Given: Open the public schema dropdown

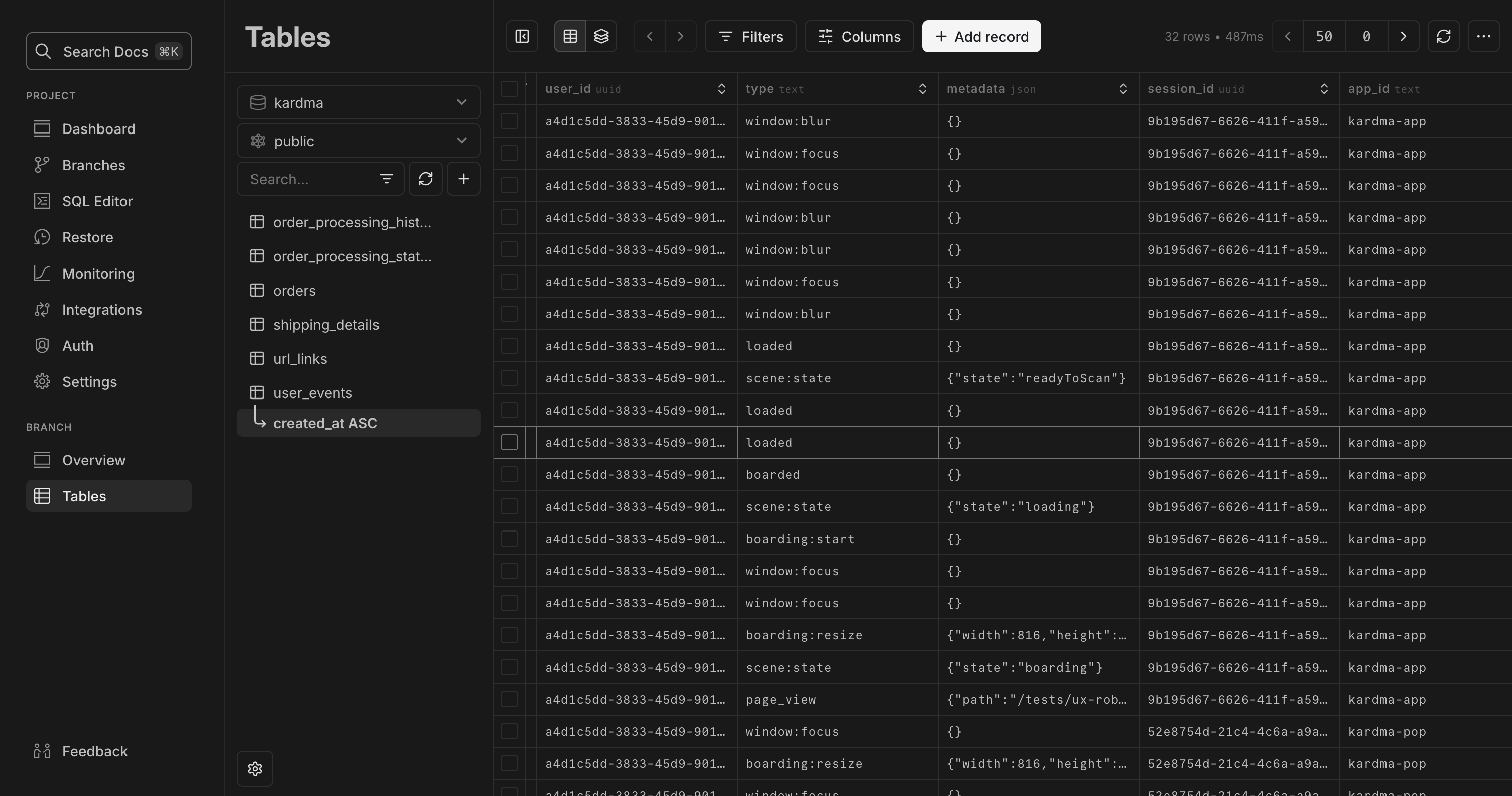Looking at the screenshot, I should pyautogui.click(x=358, y=141).
